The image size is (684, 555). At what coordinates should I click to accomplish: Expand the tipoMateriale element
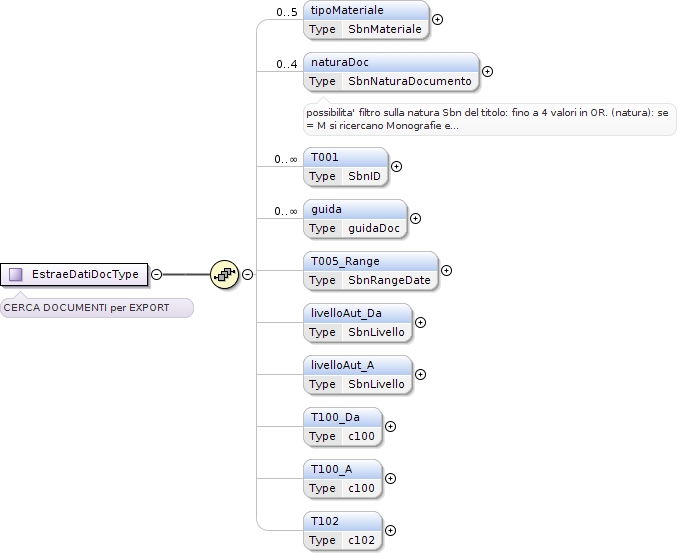[x=437, y=20]
